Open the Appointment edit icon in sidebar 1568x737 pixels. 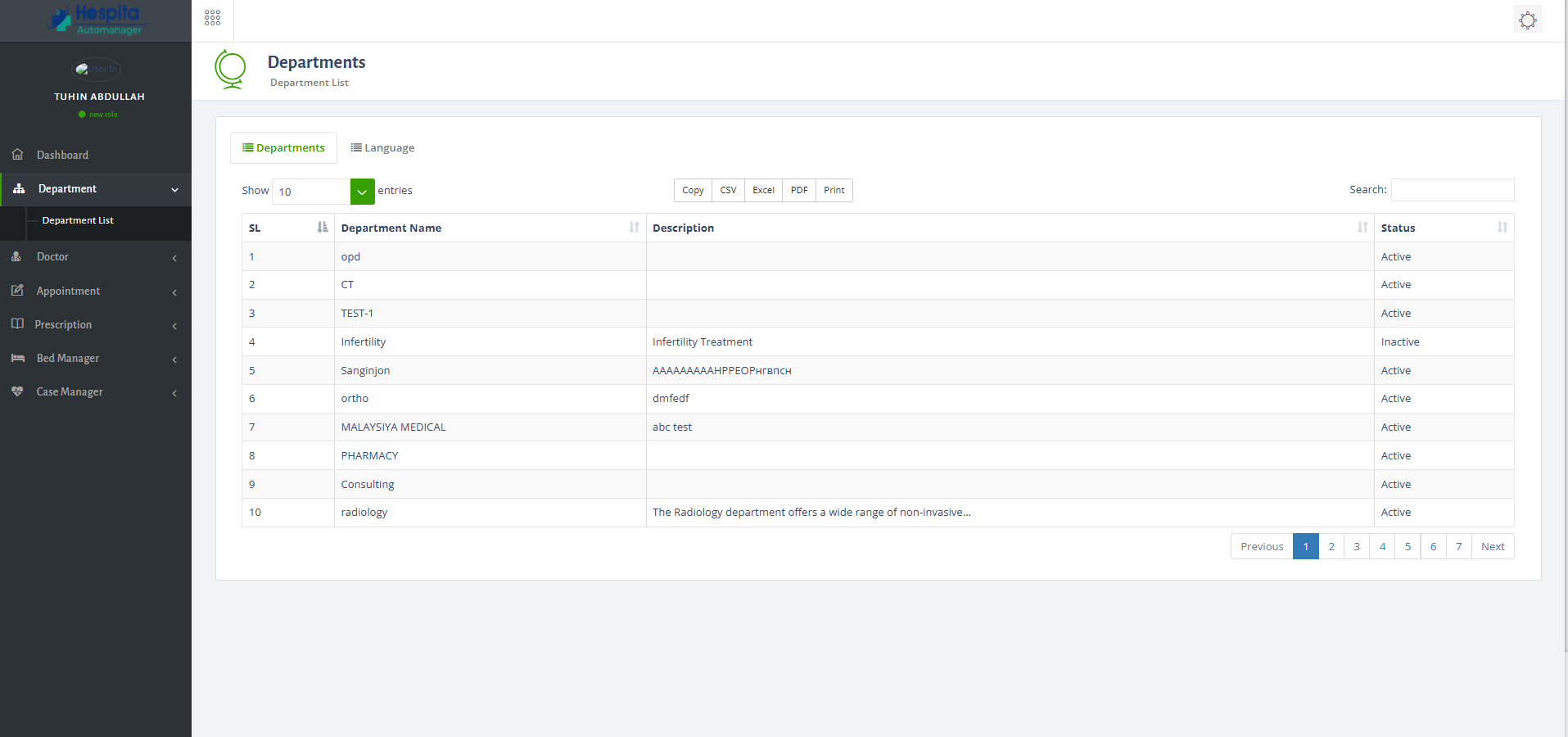[17, 291]
